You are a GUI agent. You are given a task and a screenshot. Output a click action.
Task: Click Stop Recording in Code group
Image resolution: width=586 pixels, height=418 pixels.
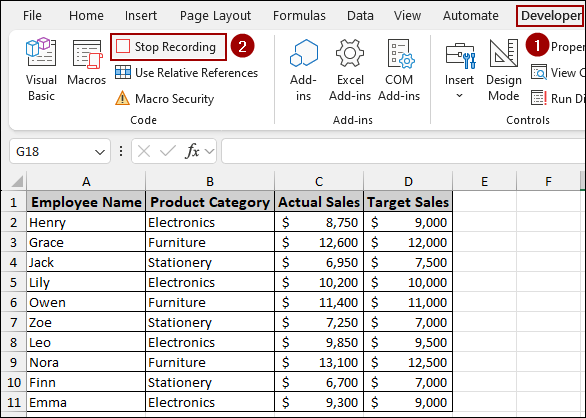[168, 47]
